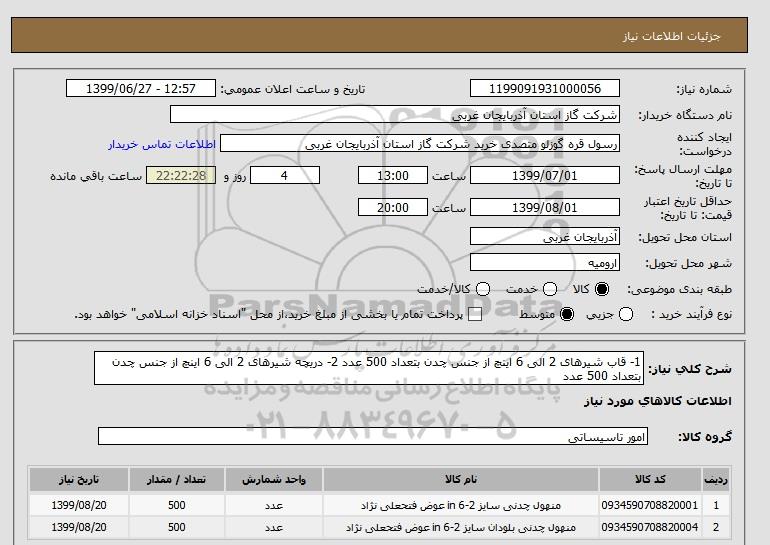
Task: Click the جزئیات اطلاعات نیاز page title
Action: (x=671, y=36)
